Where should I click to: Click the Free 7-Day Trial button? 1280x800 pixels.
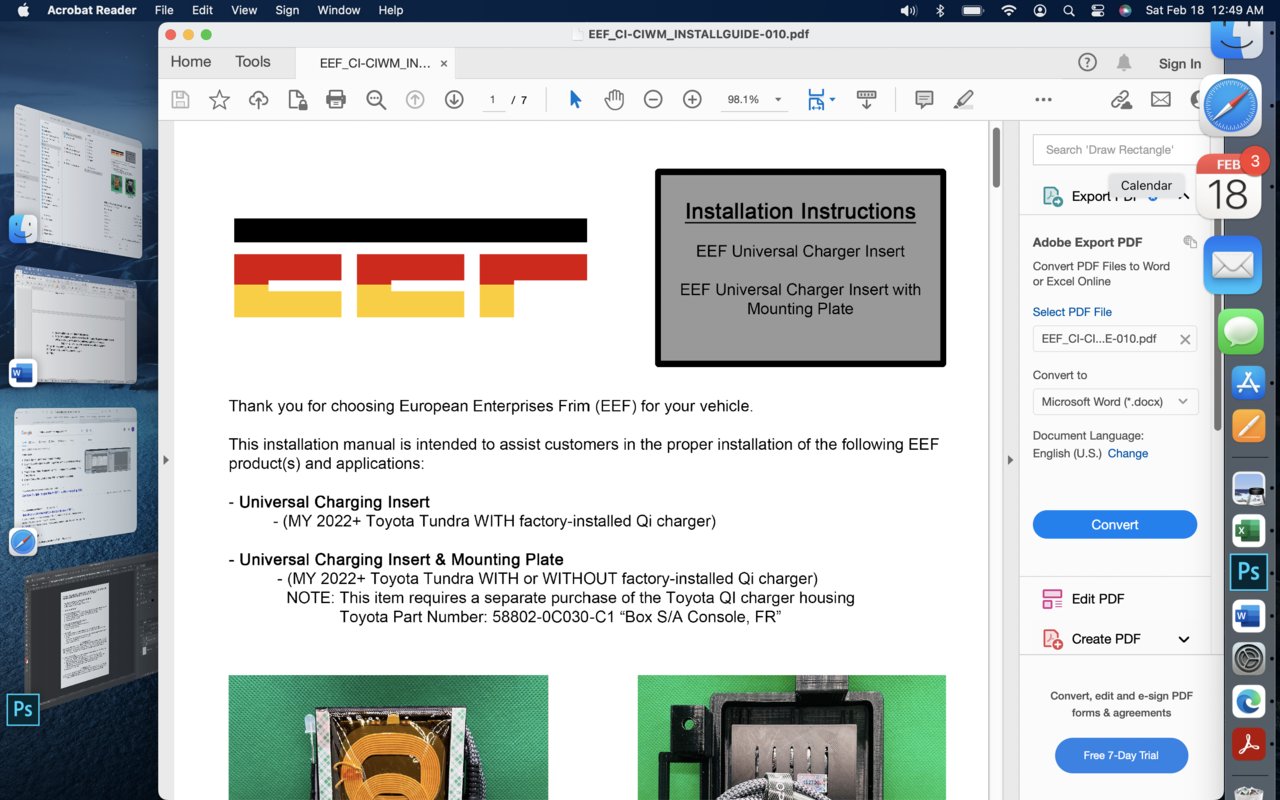(x=1121, y=755)
